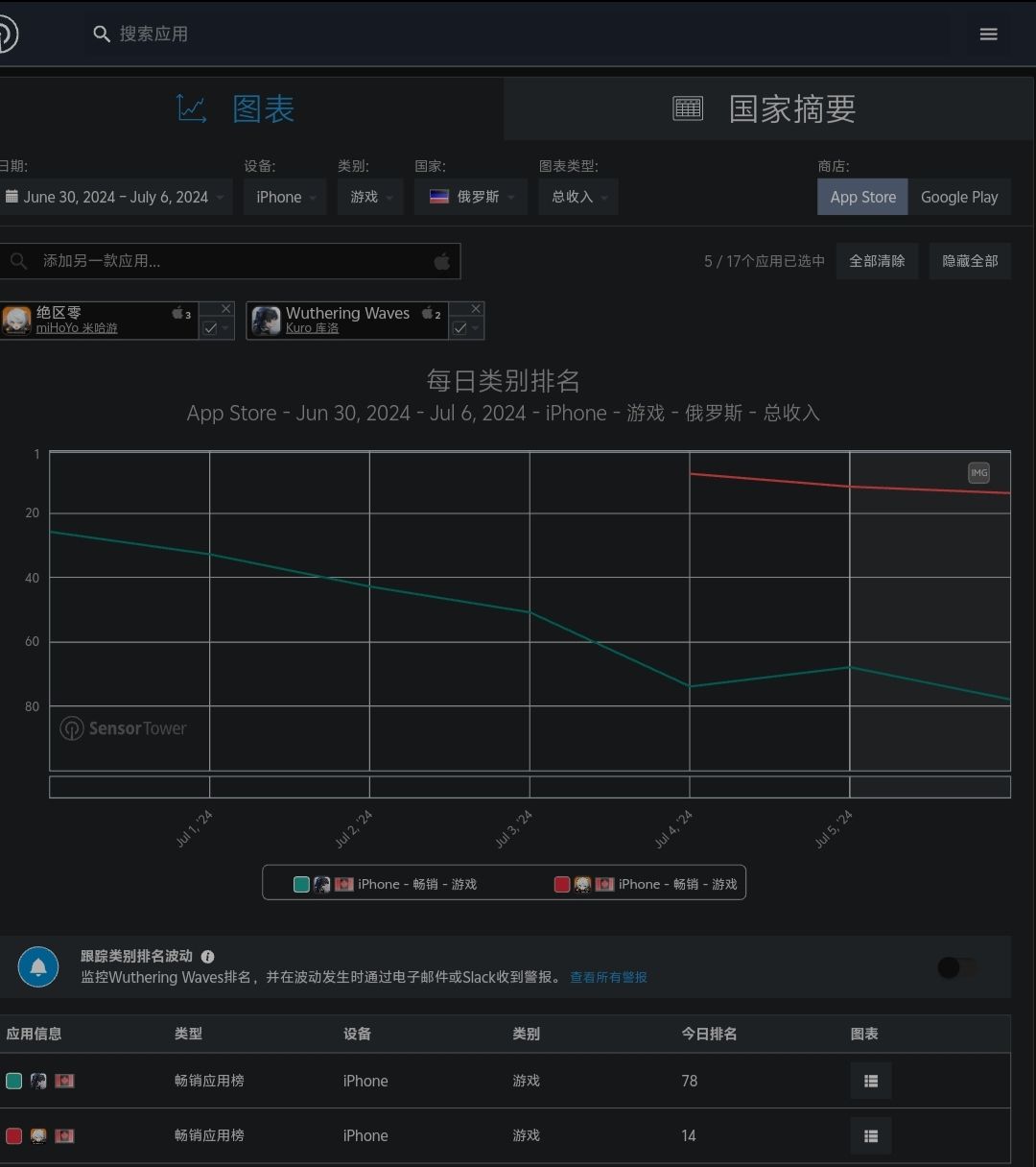The height and width of the screenshot is (1167, 1036).
Task: Open the miHoYo 米哈游 publisher link
Action: (77, 328)
